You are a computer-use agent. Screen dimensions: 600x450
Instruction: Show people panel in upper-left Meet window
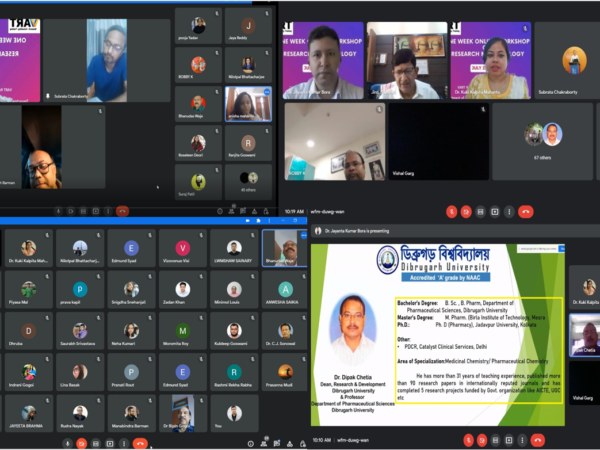pos(231,211)
